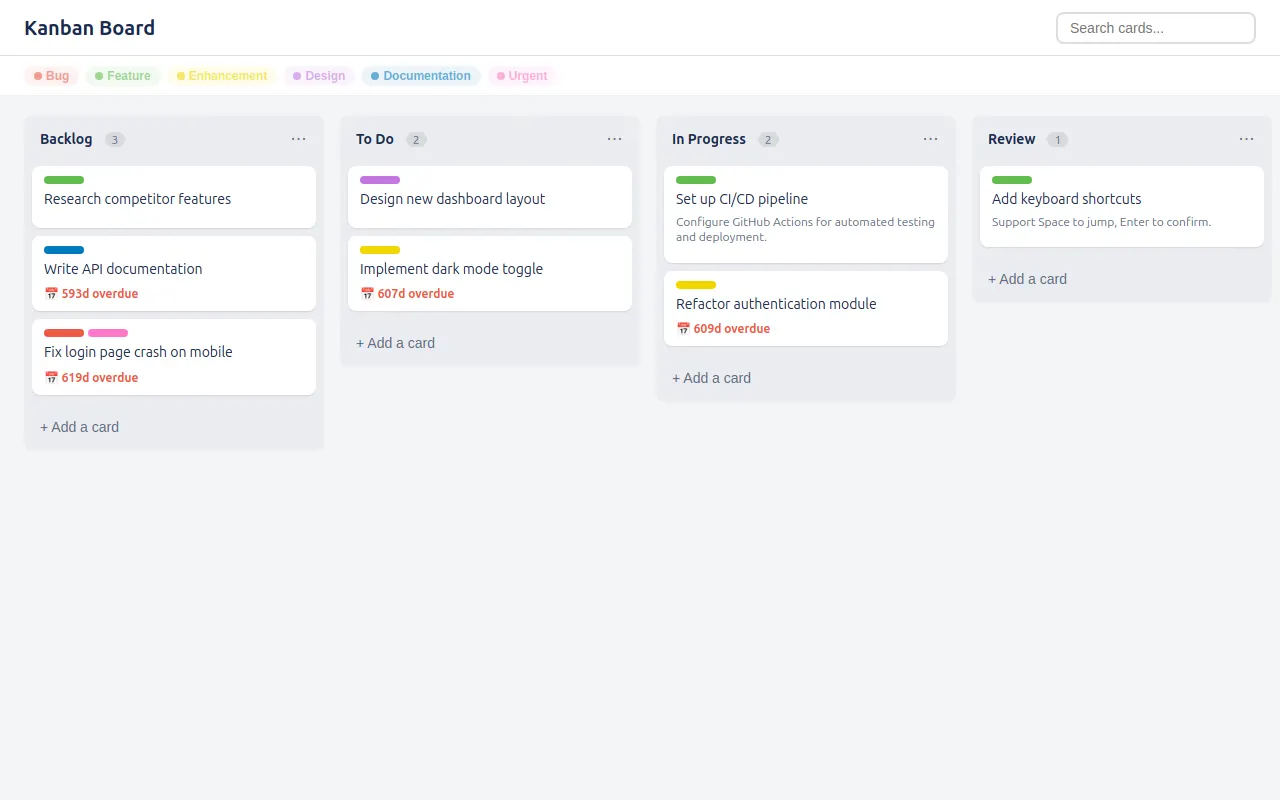Open the Design new dashboard layout card
Viewport: 1280px width, 800px height.
tap(490, 197)
